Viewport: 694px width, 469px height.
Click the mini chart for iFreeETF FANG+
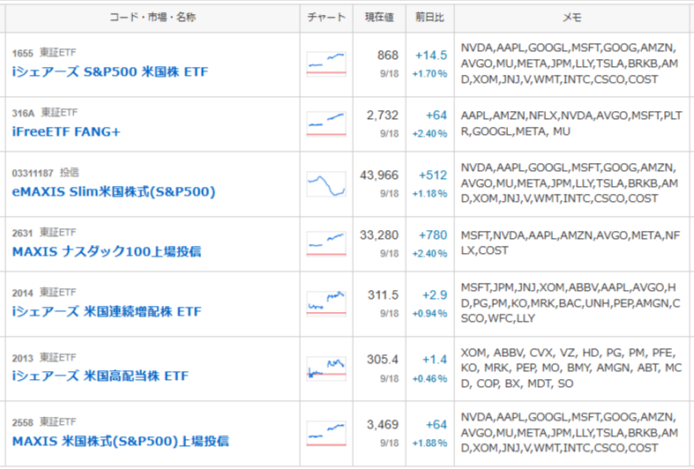(x=326, y=124)
